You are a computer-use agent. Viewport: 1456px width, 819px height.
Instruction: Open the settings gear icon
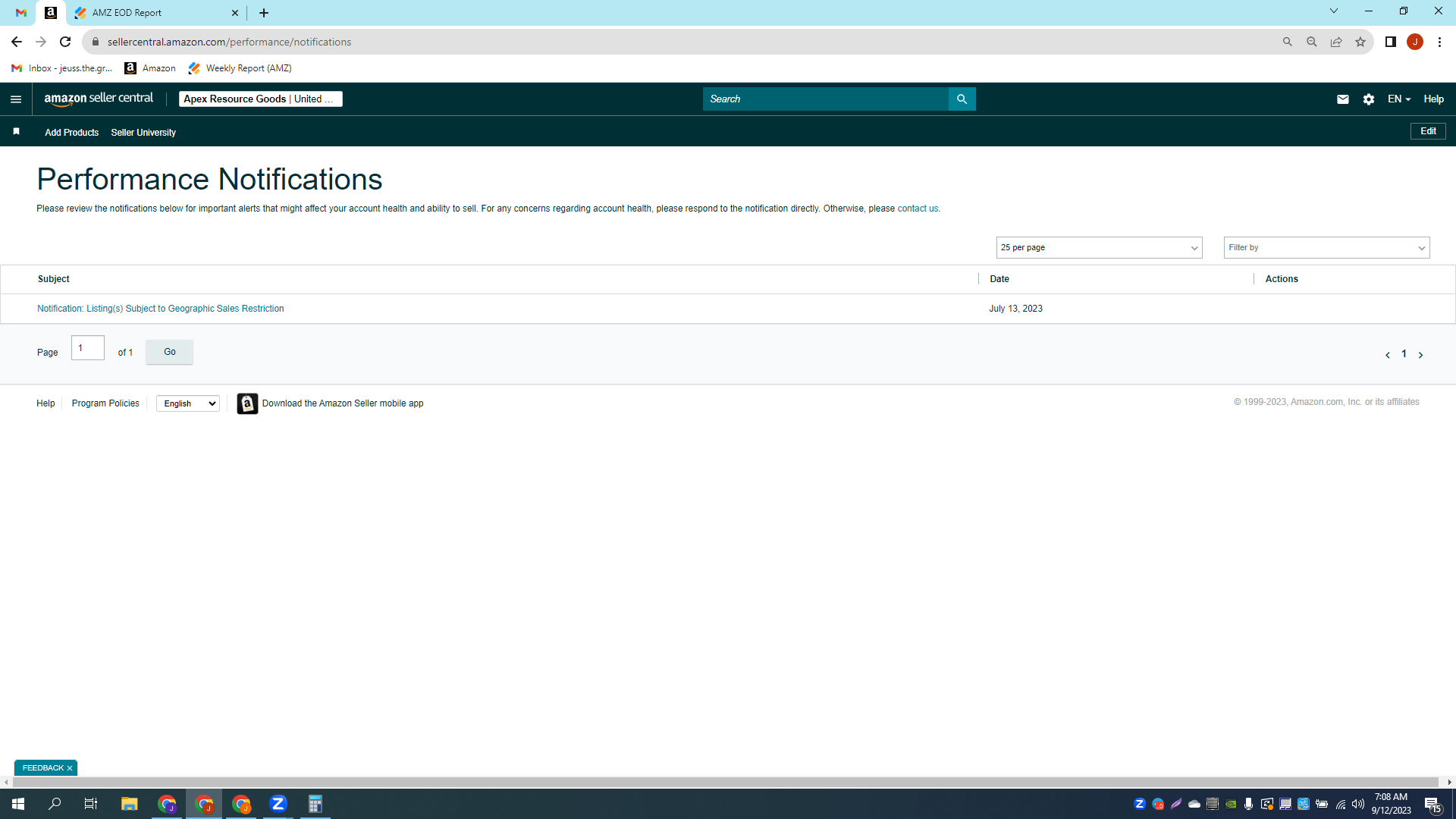pos(1369,99)
